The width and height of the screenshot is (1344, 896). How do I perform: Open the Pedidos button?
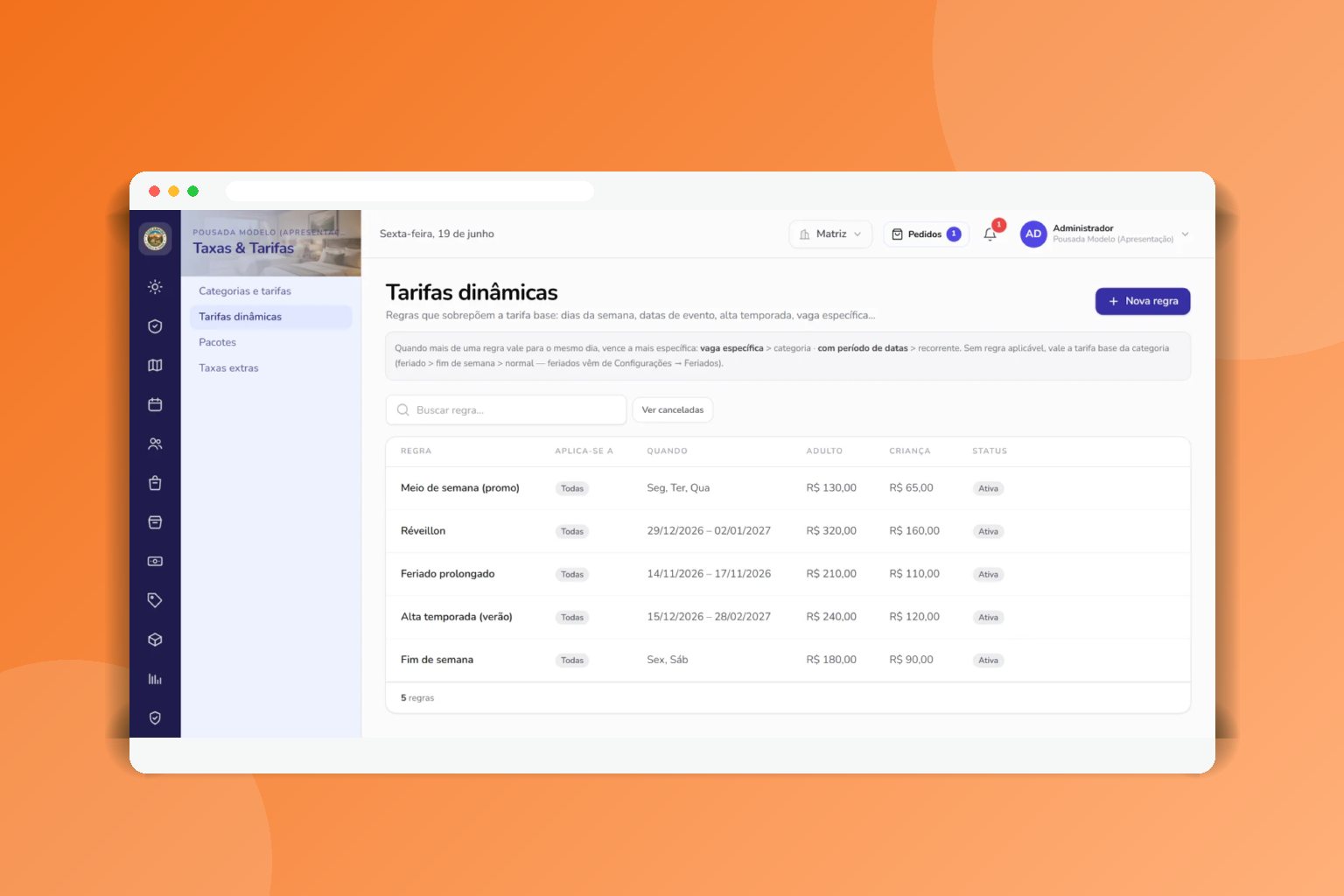pyautogui.click(x=926, y=234)
